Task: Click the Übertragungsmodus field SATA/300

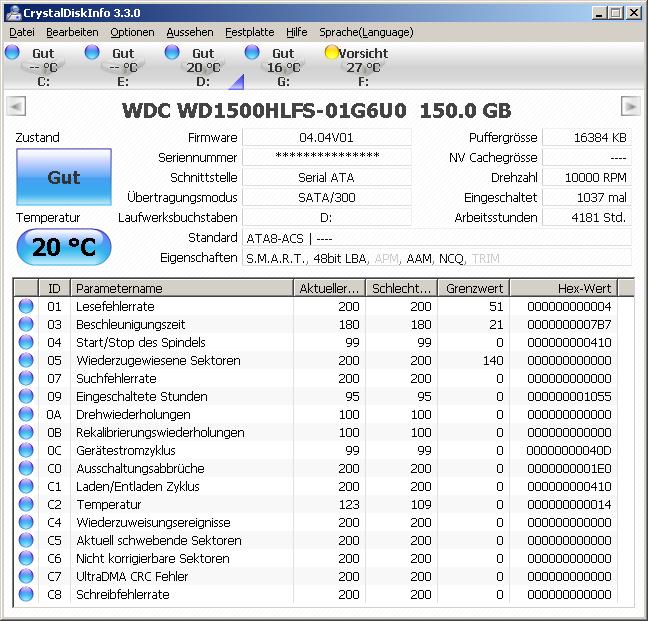Action: pyautogui.click(x=326, y=197)
